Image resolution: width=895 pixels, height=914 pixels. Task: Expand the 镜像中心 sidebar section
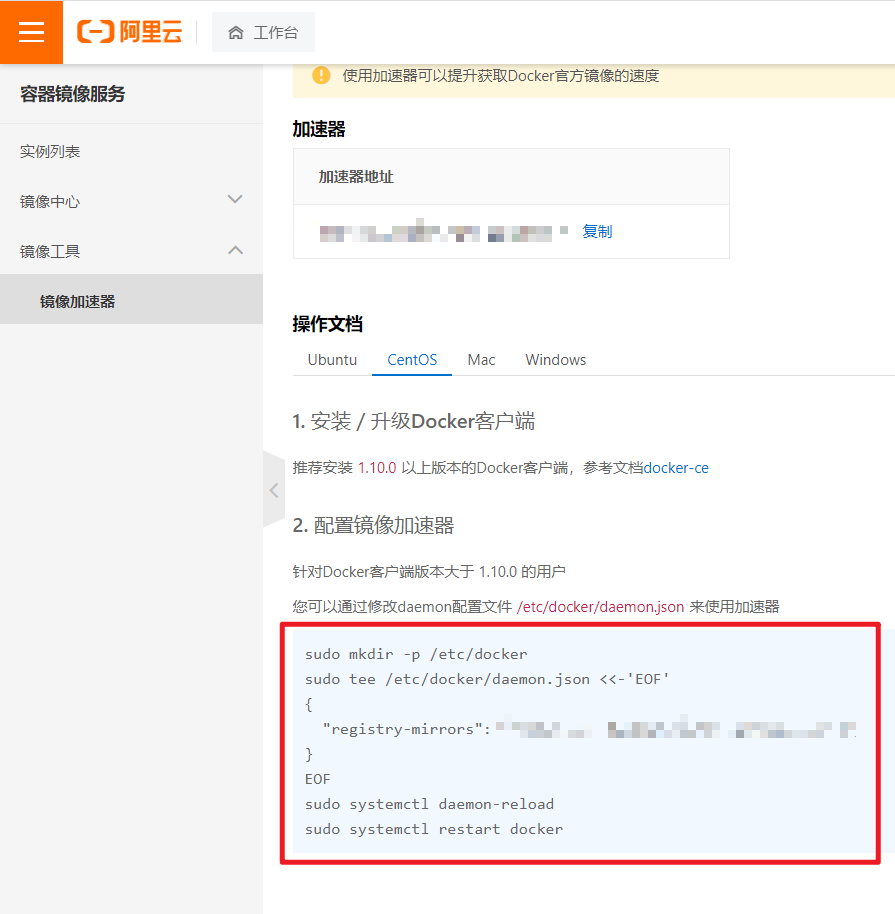pos(235,199)
